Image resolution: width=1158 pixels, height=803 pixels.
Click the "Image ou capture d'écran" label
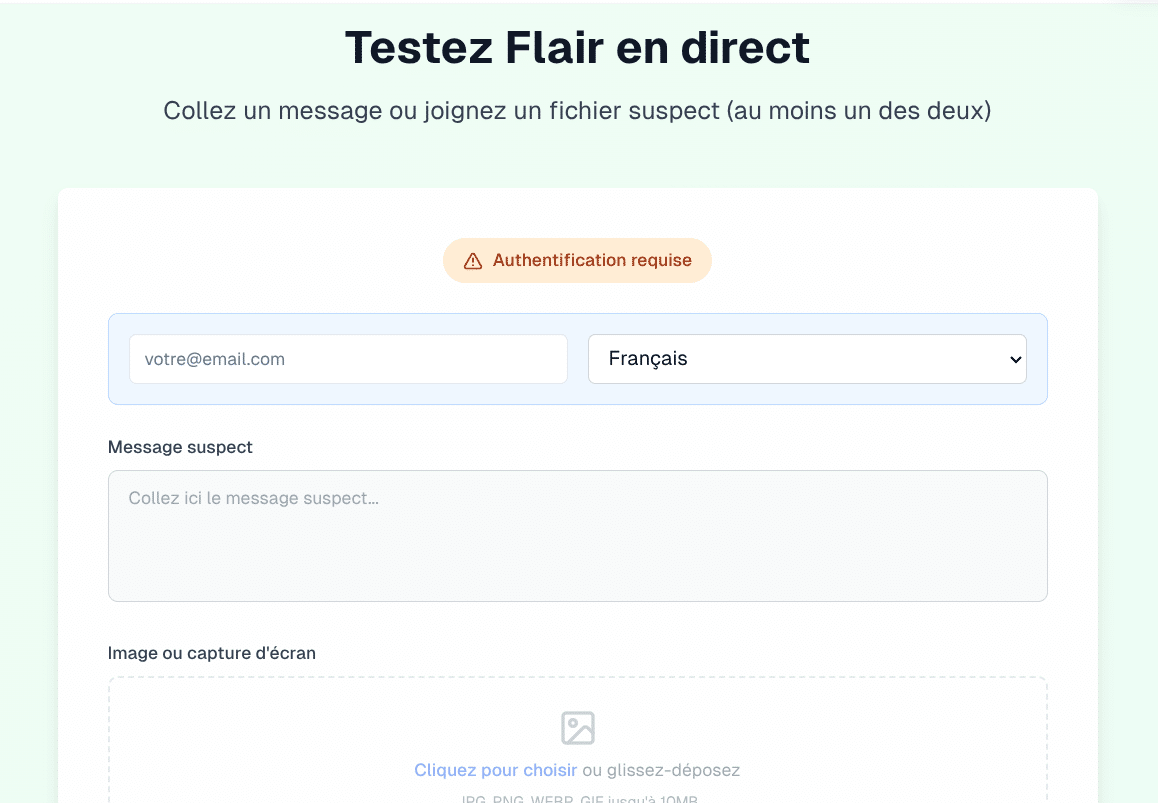[x=212, y=653]
